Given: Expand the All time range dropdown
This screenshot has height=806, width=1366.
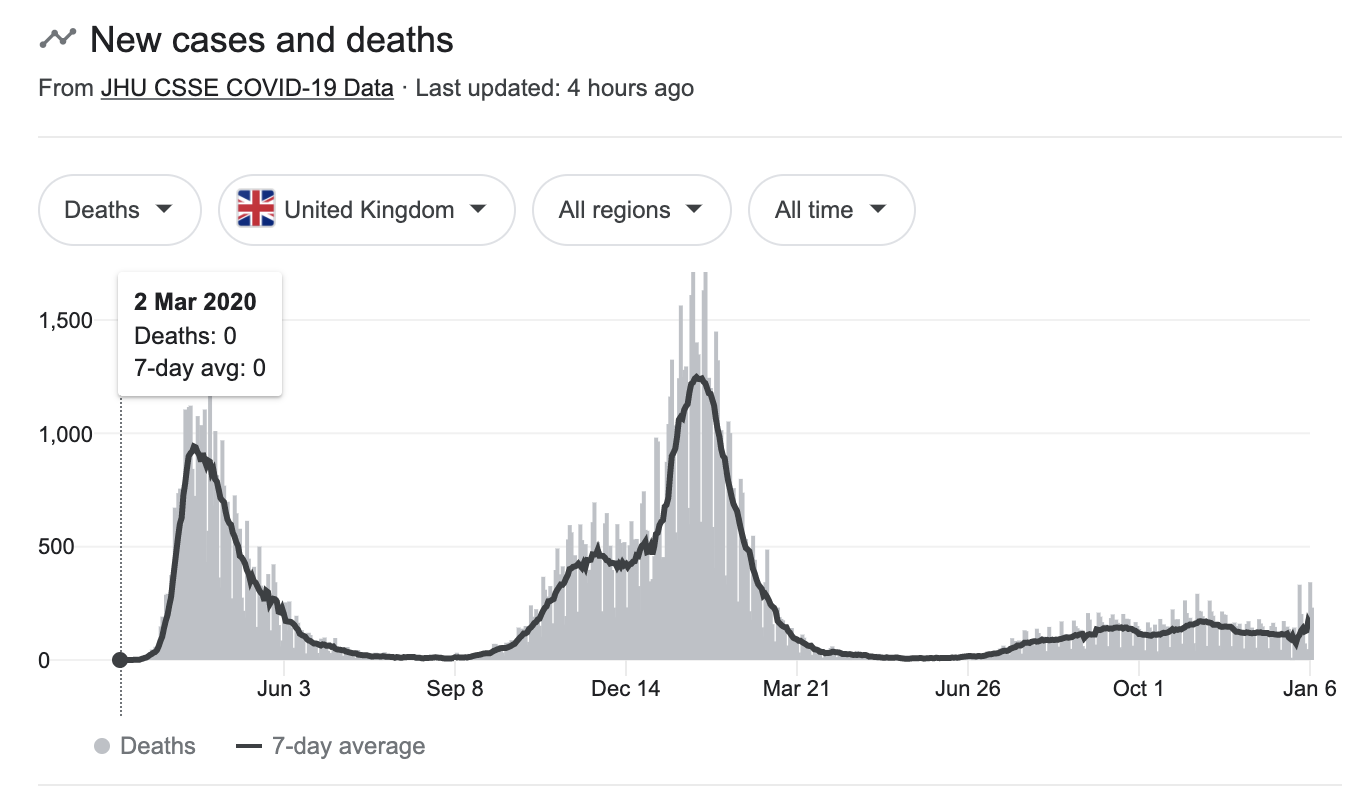Looking at the screenshot, I should [x=831, y=210].
